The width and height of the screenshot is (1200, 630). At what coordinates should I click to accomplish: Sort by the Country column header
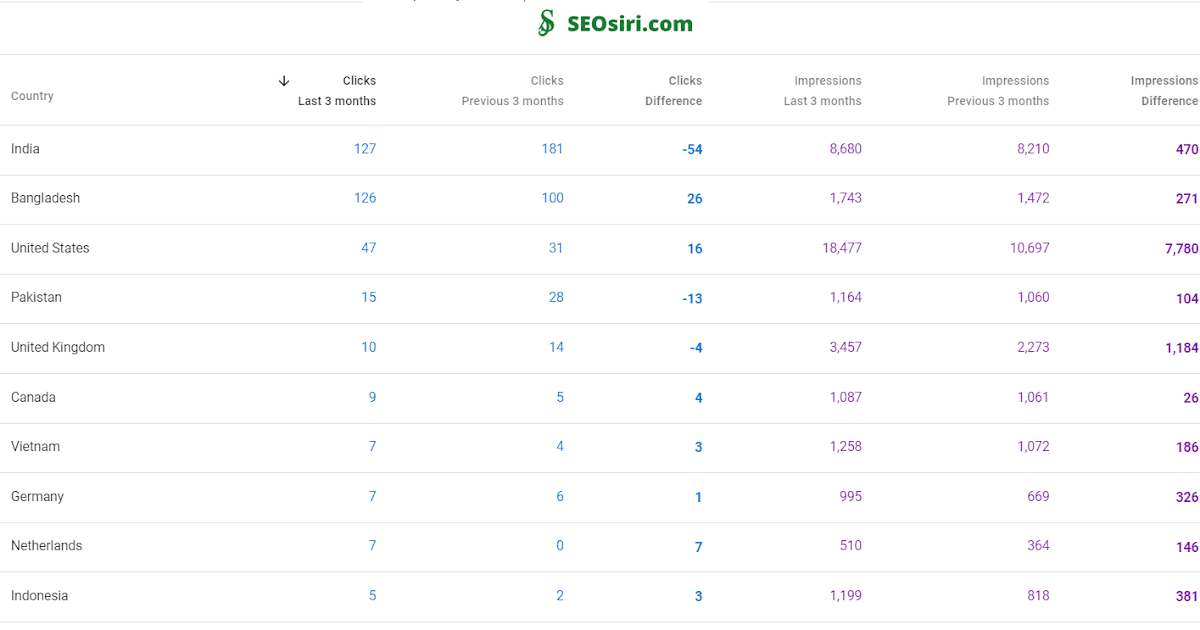[x=32, y=95]
